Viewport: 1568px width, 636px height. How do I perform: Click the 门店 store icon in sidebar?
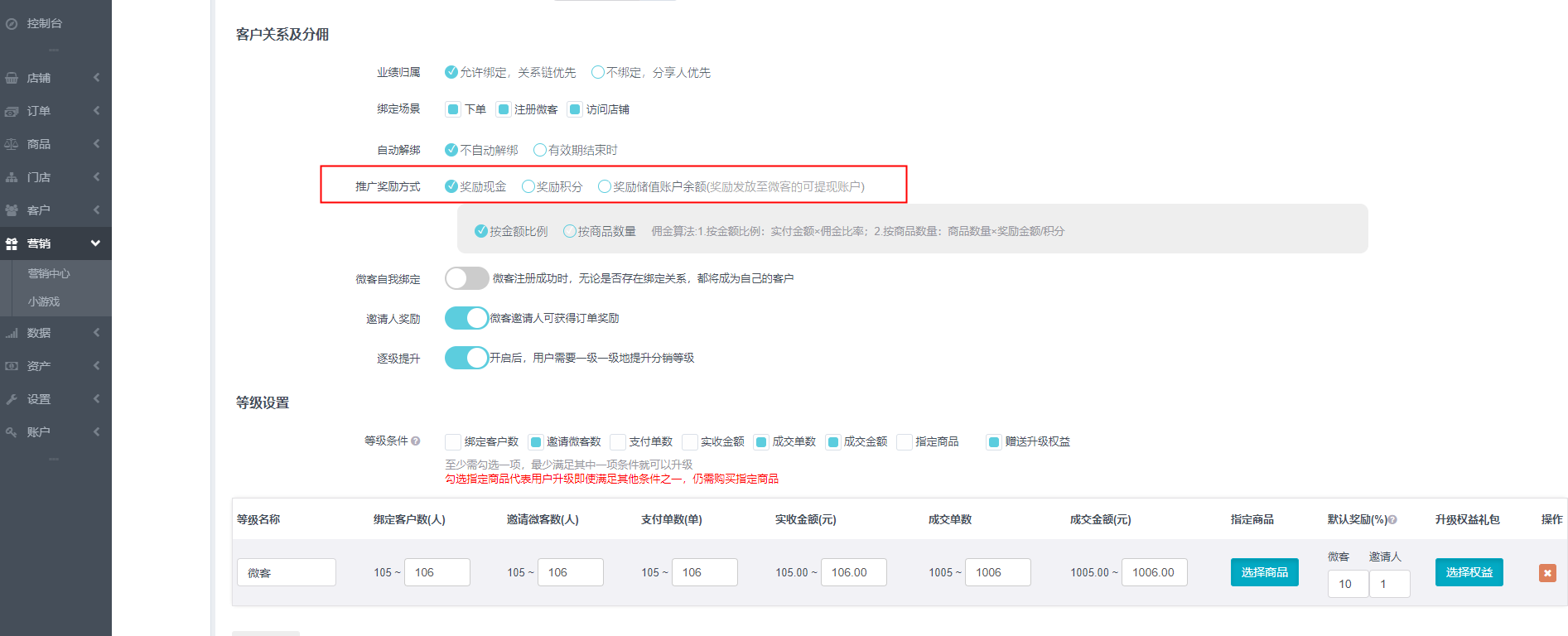[12, 177]
